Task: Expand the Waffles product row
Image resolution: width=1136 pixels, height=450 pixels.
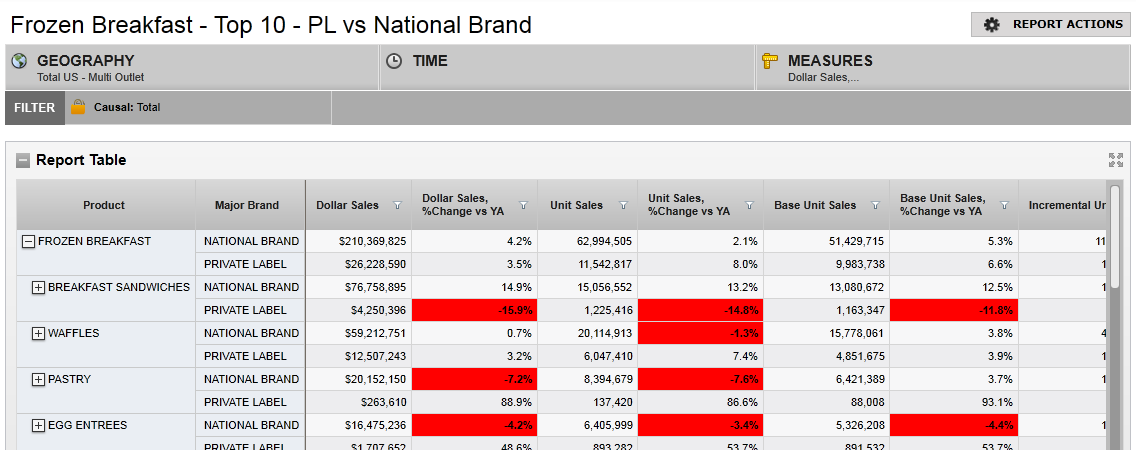Action: click(x=39, y=334)
